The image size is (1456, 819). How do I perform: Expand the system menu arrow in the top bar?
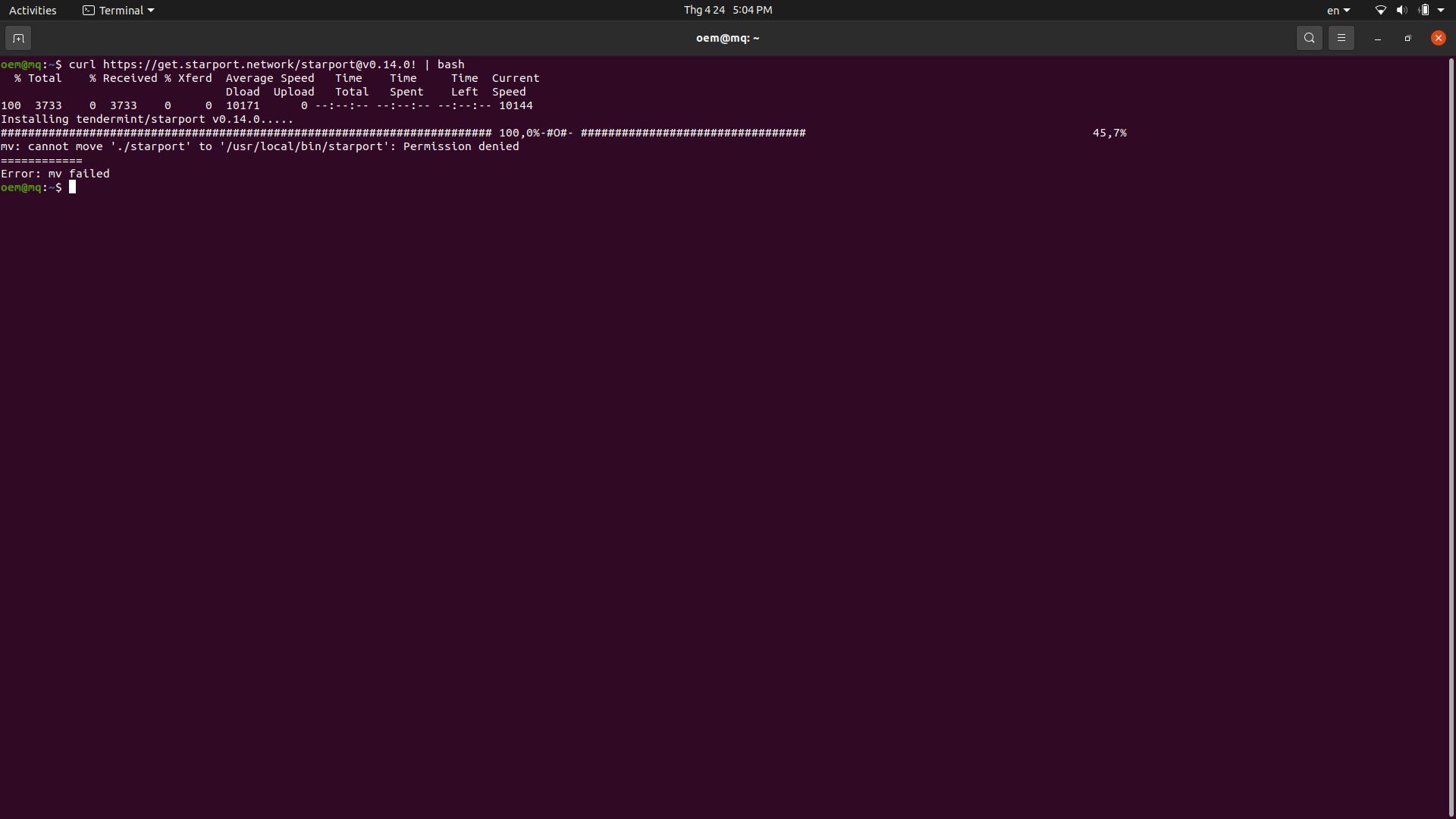tap(1441, 11)
